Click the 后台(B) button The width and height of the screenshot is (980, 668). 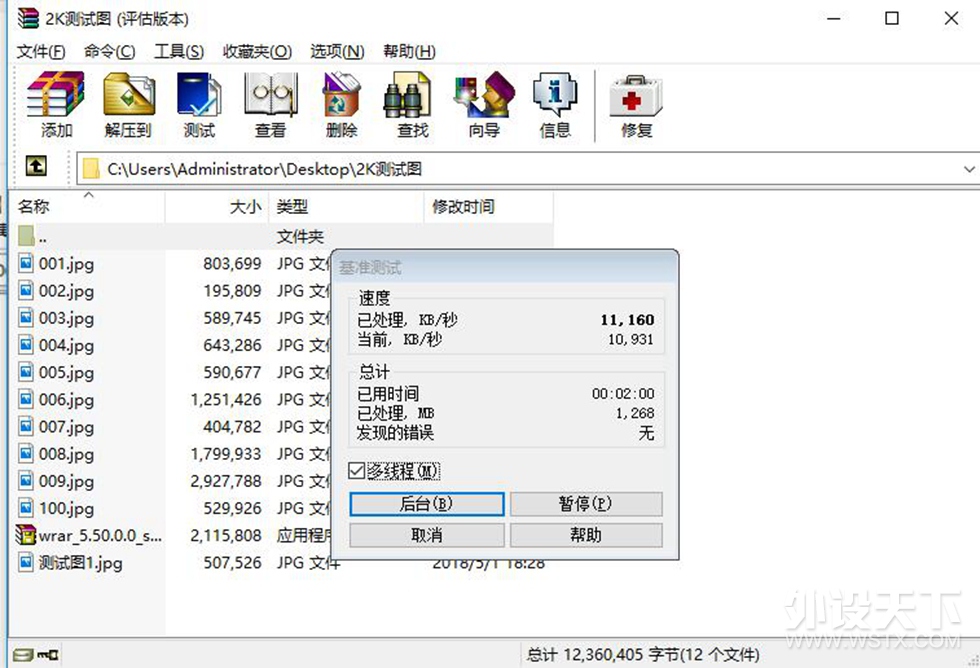pos(427,504)
